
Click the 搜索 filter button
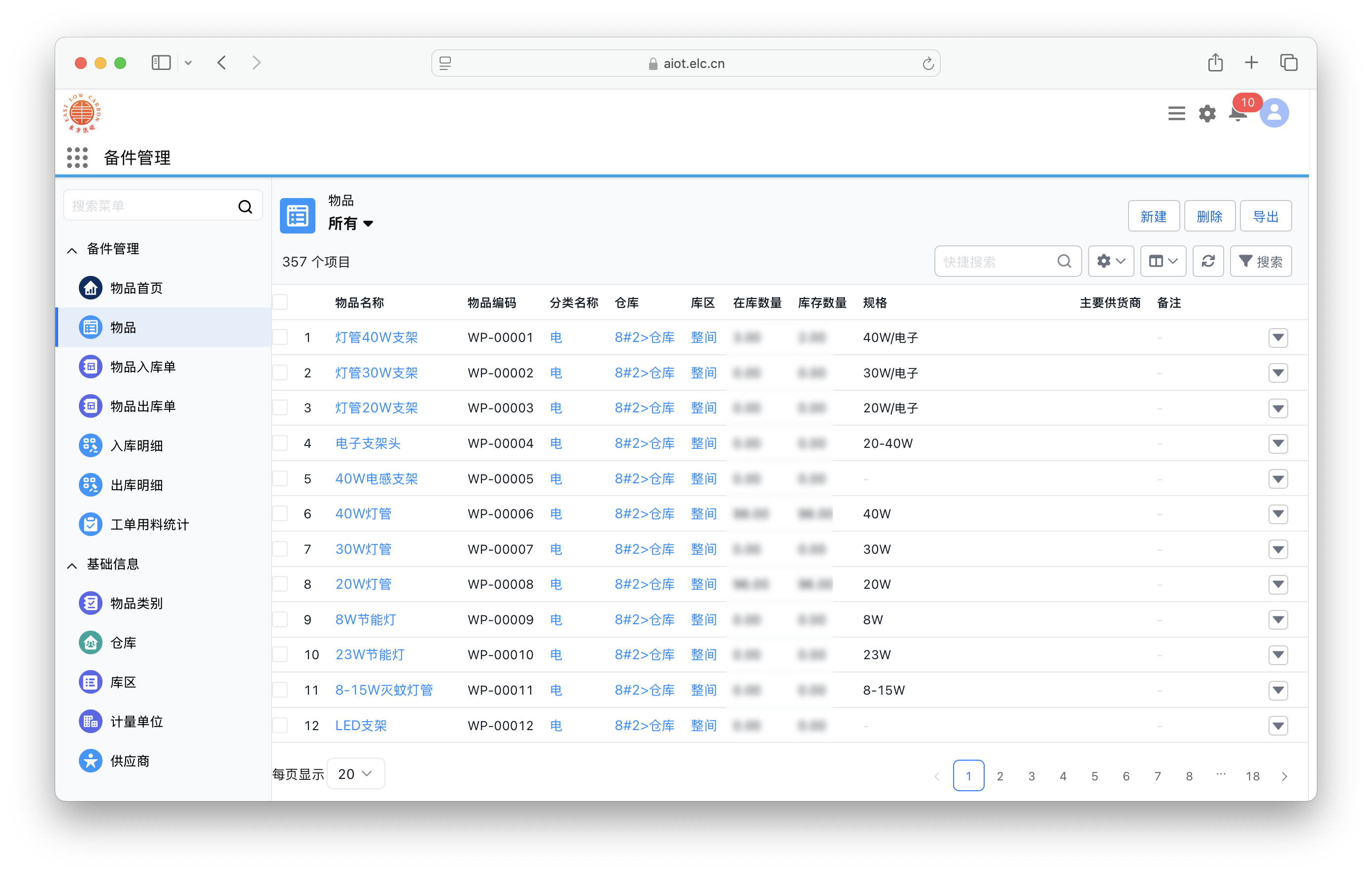(x=1260, y=261)
